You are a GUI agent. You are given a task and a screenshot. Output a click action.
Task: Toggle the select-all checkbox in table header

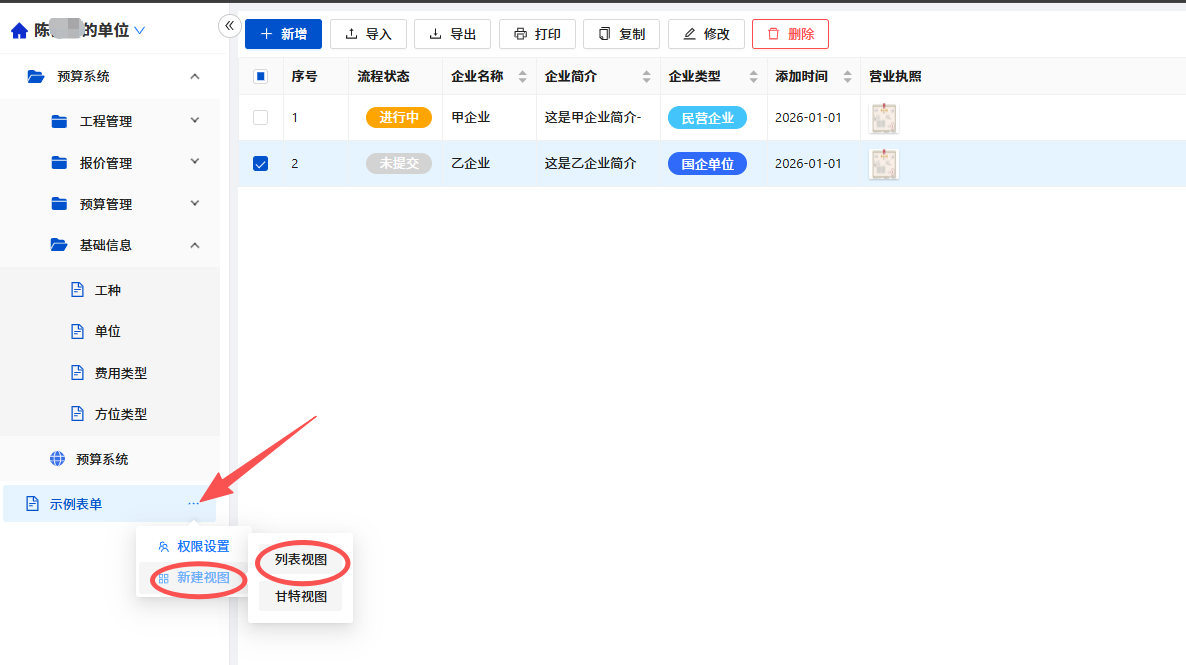click(260, 76)
